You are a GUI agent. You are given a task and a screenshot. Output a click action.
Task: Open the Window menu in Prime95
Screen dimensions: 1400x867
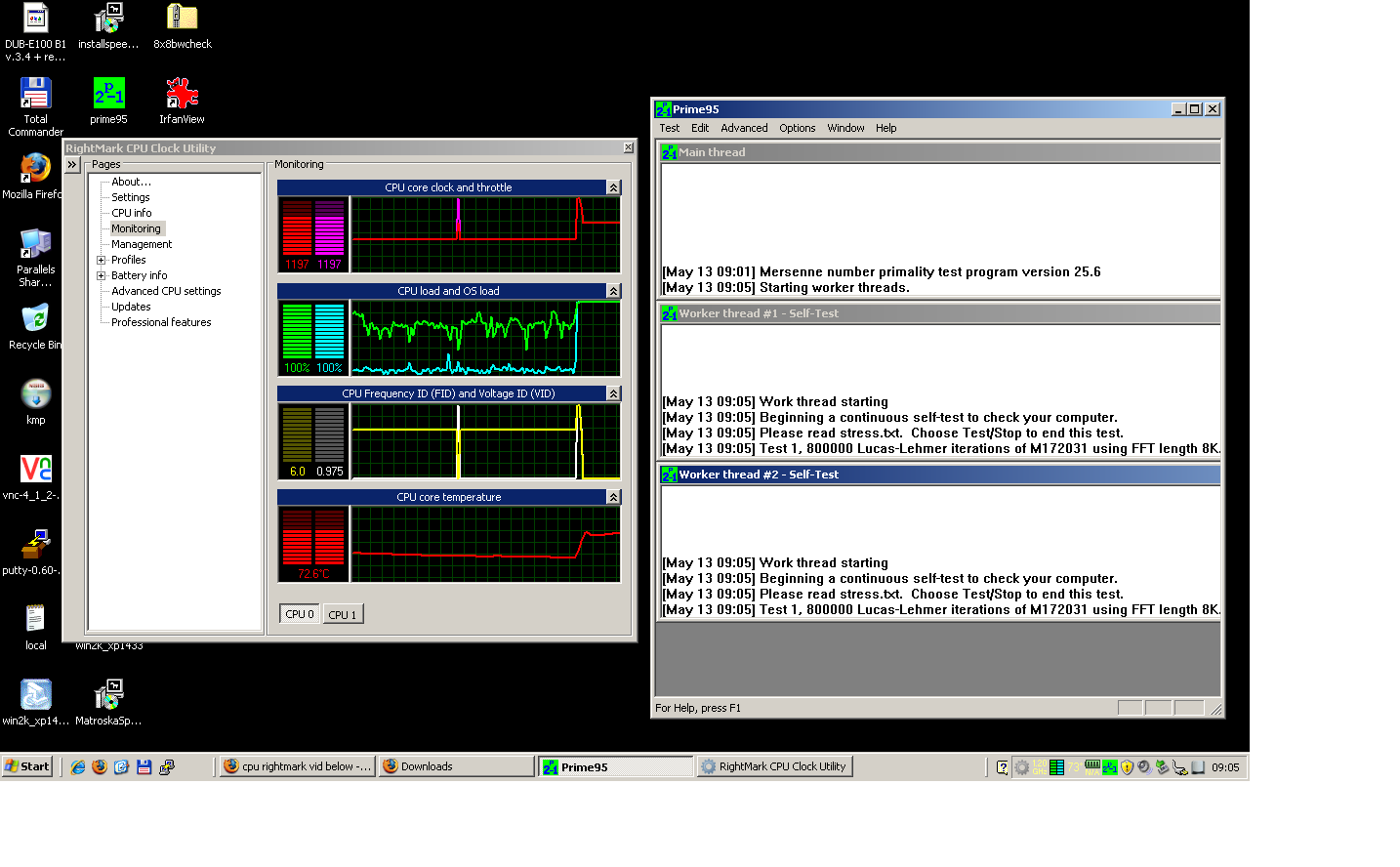tap(845, 128)
